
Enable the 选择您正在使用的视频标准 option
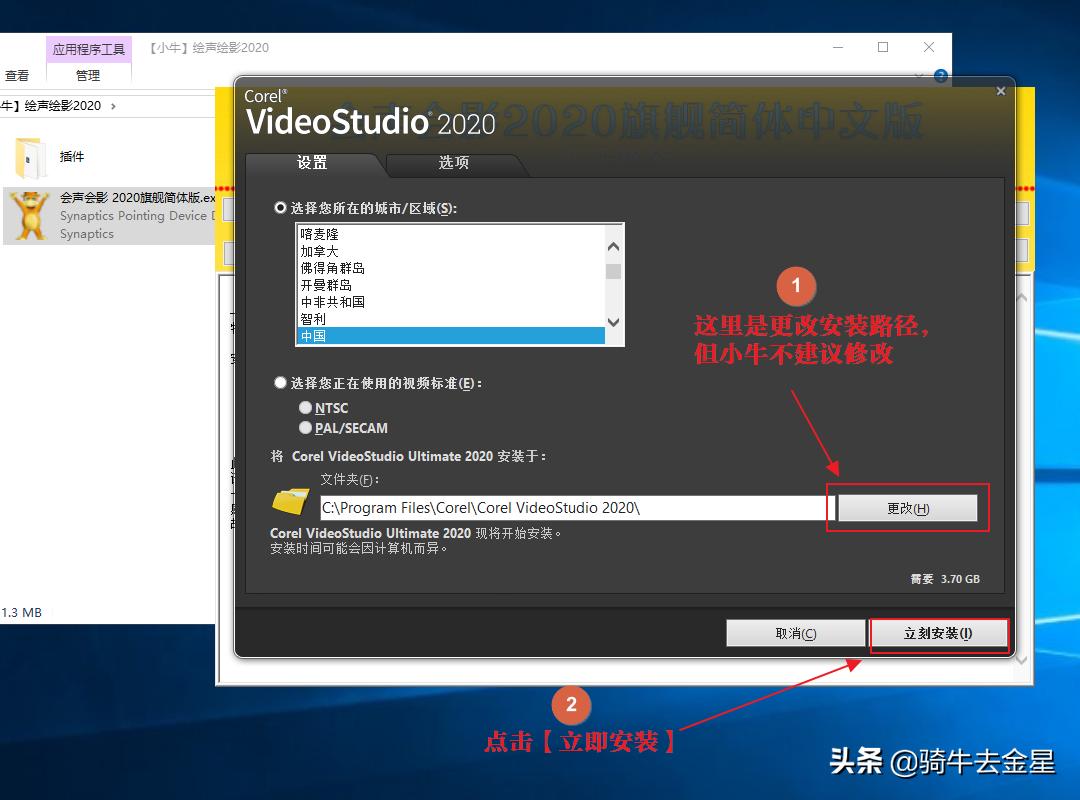(280, 382)
